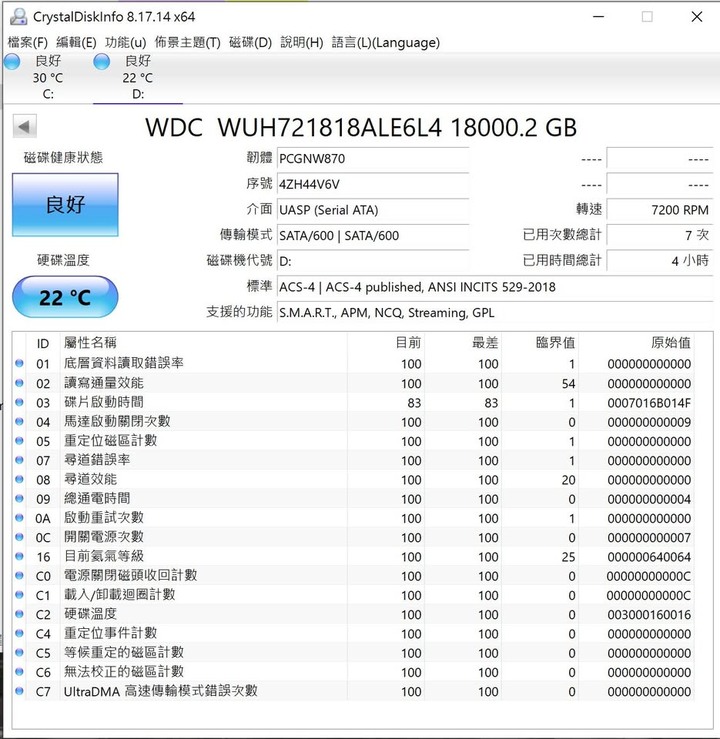Viewport: 720px width, 739px height.
Task: Click the transfer mode field SATA/600 | SATA/600
Action: [x=373, y=236]
